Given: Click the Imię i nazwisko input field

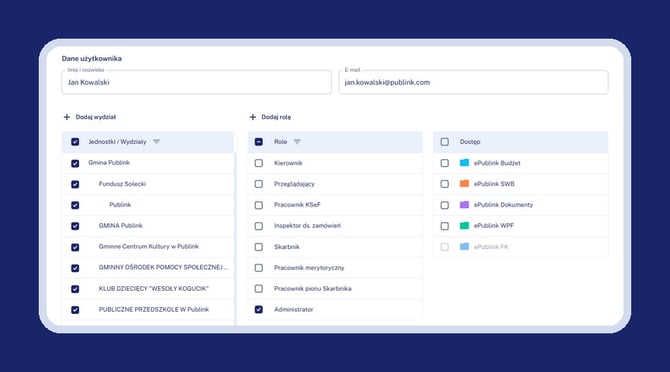Looking at the screenshot, I should tap(197, 82).
